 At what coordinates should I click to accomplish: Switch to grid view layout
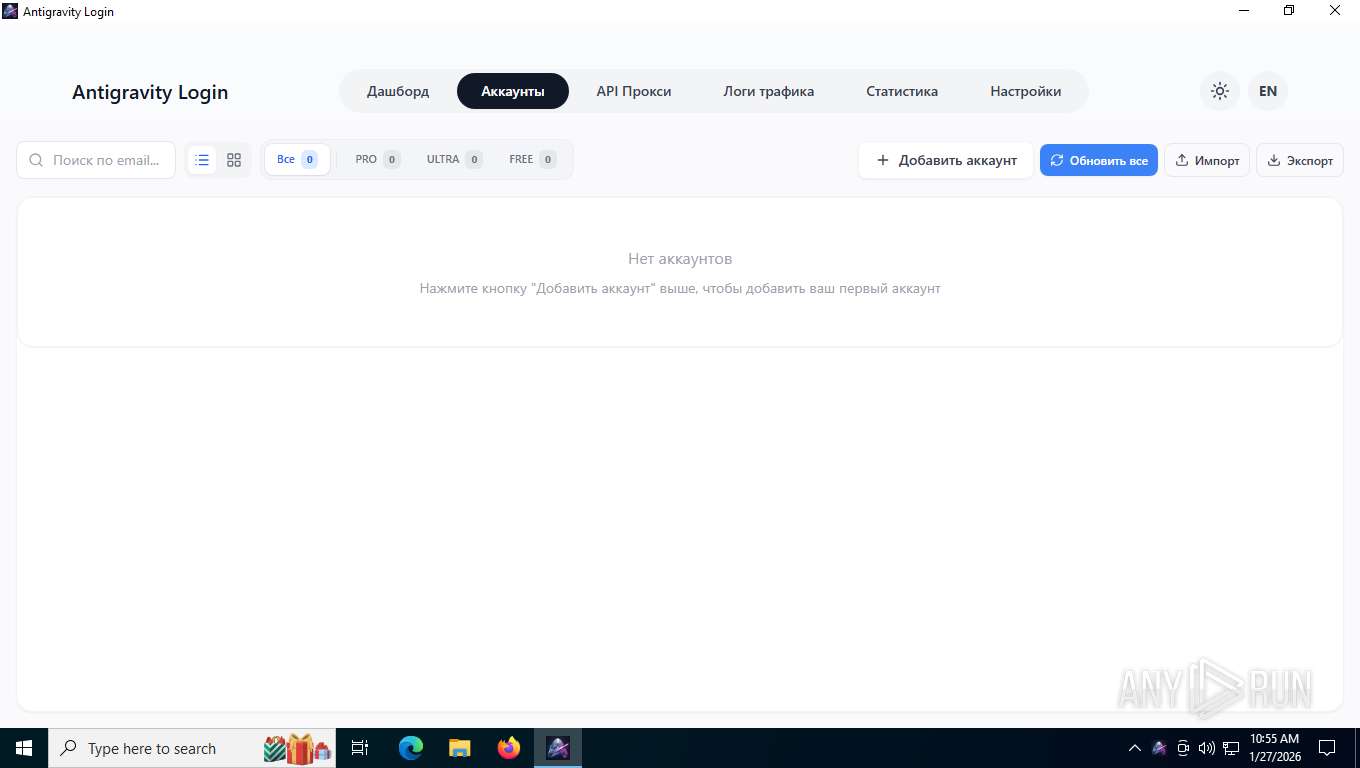tap(234, 160)
